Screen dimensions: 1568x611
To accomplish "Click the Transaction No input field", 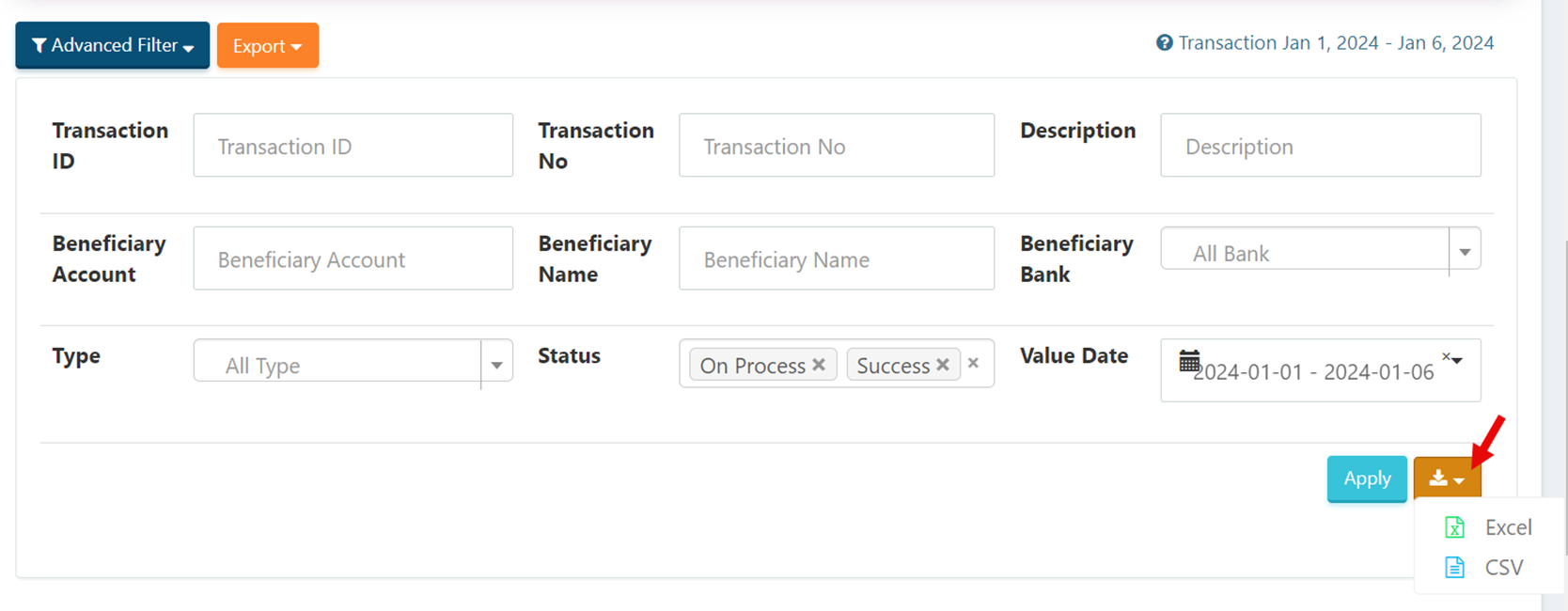I will pos(837,146).
